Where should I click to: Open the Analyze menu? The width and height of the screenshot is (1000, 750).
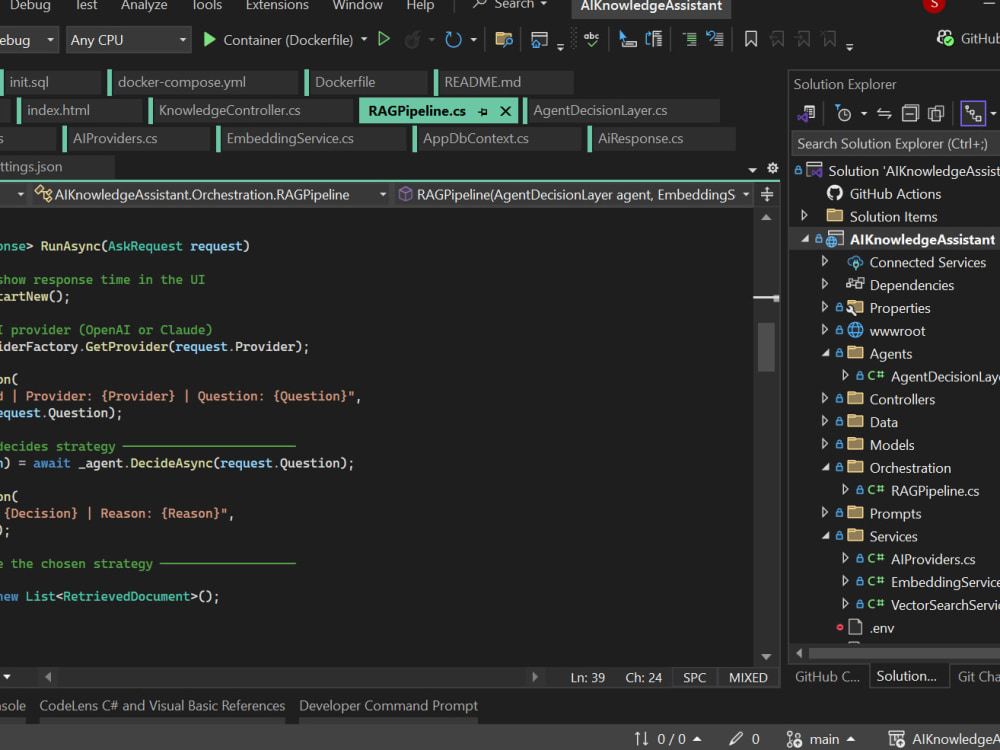click(x=144, y=6)
